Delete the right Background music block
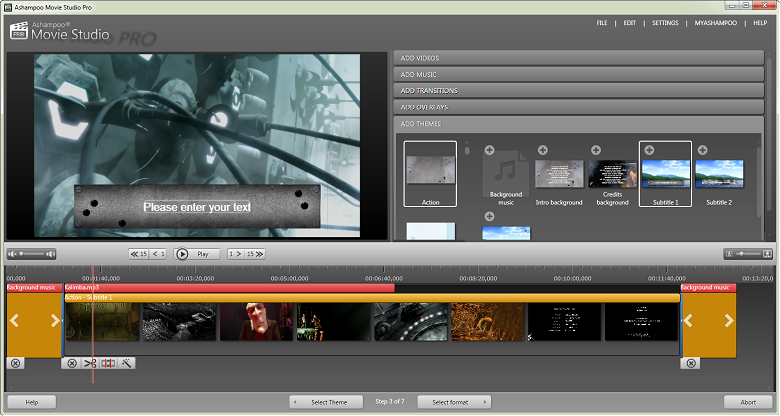Viewport: 780px width, 416px height. coord(691,363)
